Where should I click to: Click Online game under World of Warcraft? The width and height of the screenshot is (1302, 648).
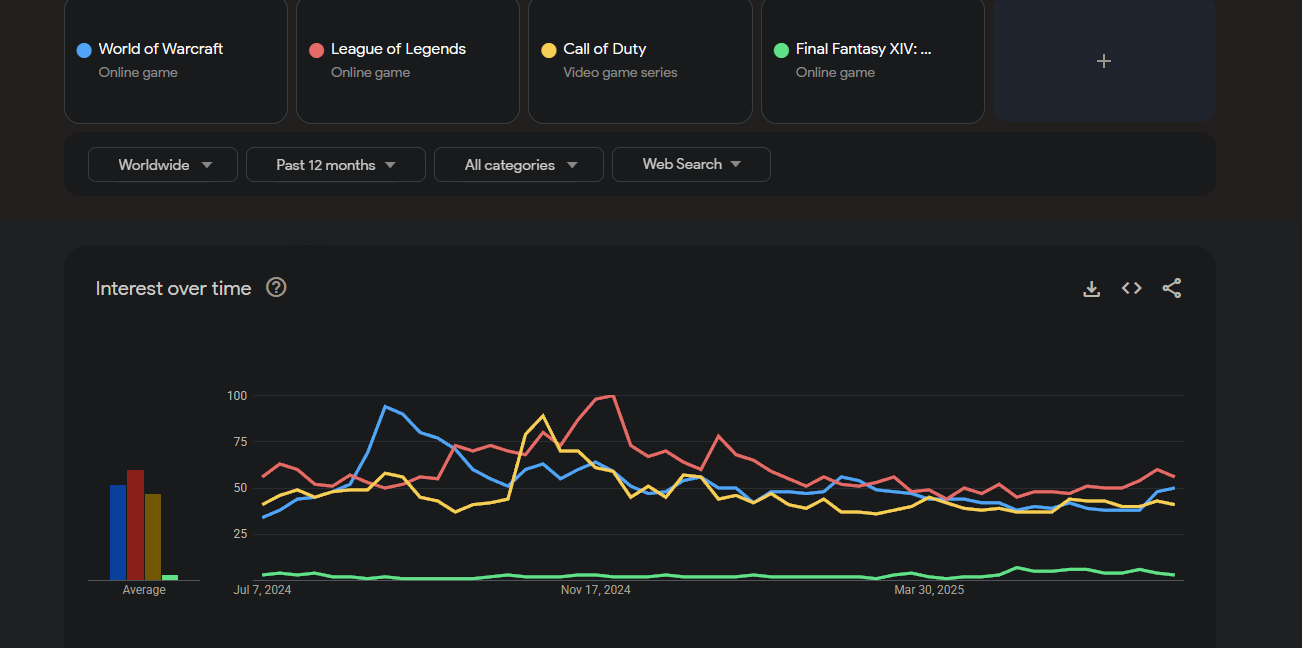pos(138,73)
